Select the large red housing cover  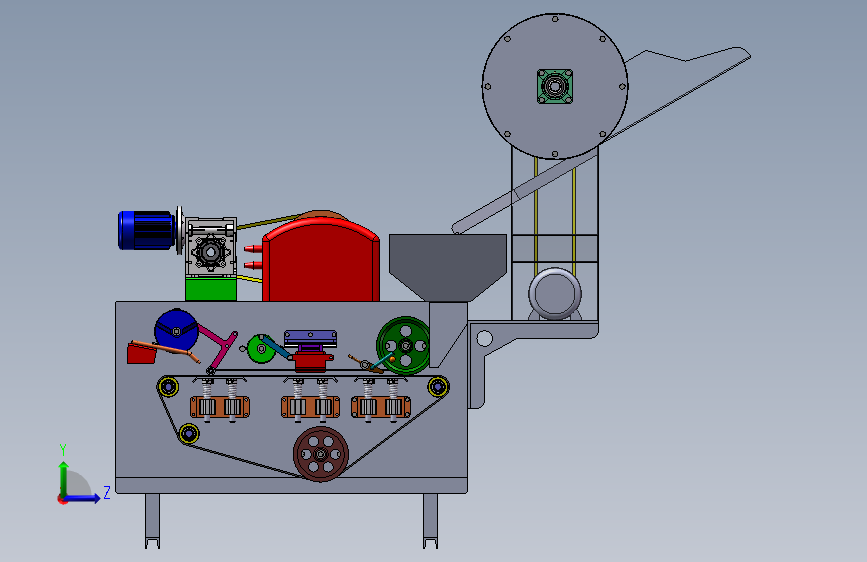321,260
